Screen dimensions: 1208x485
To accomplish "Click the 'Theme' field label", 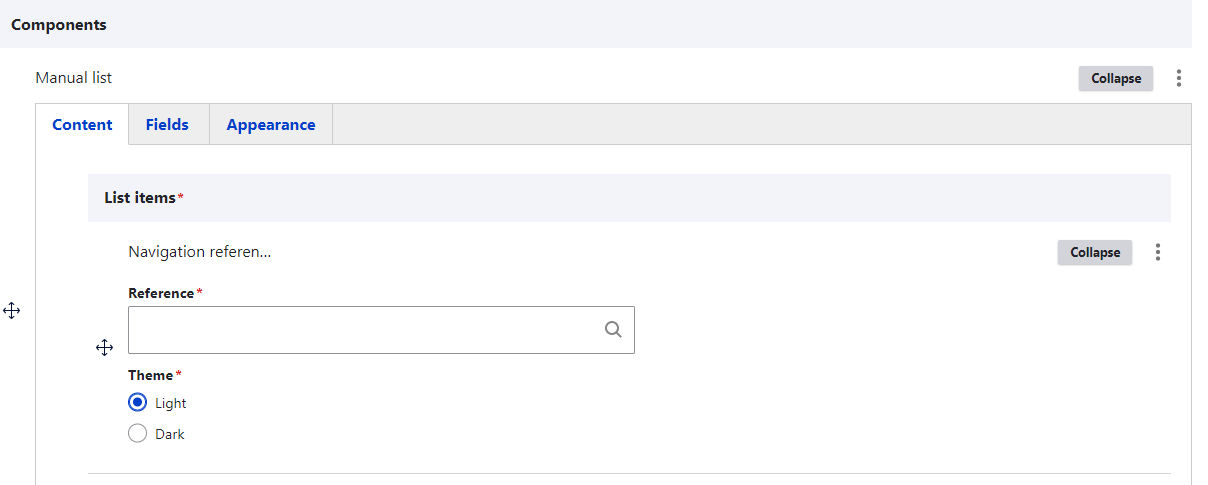I will 150,375.
